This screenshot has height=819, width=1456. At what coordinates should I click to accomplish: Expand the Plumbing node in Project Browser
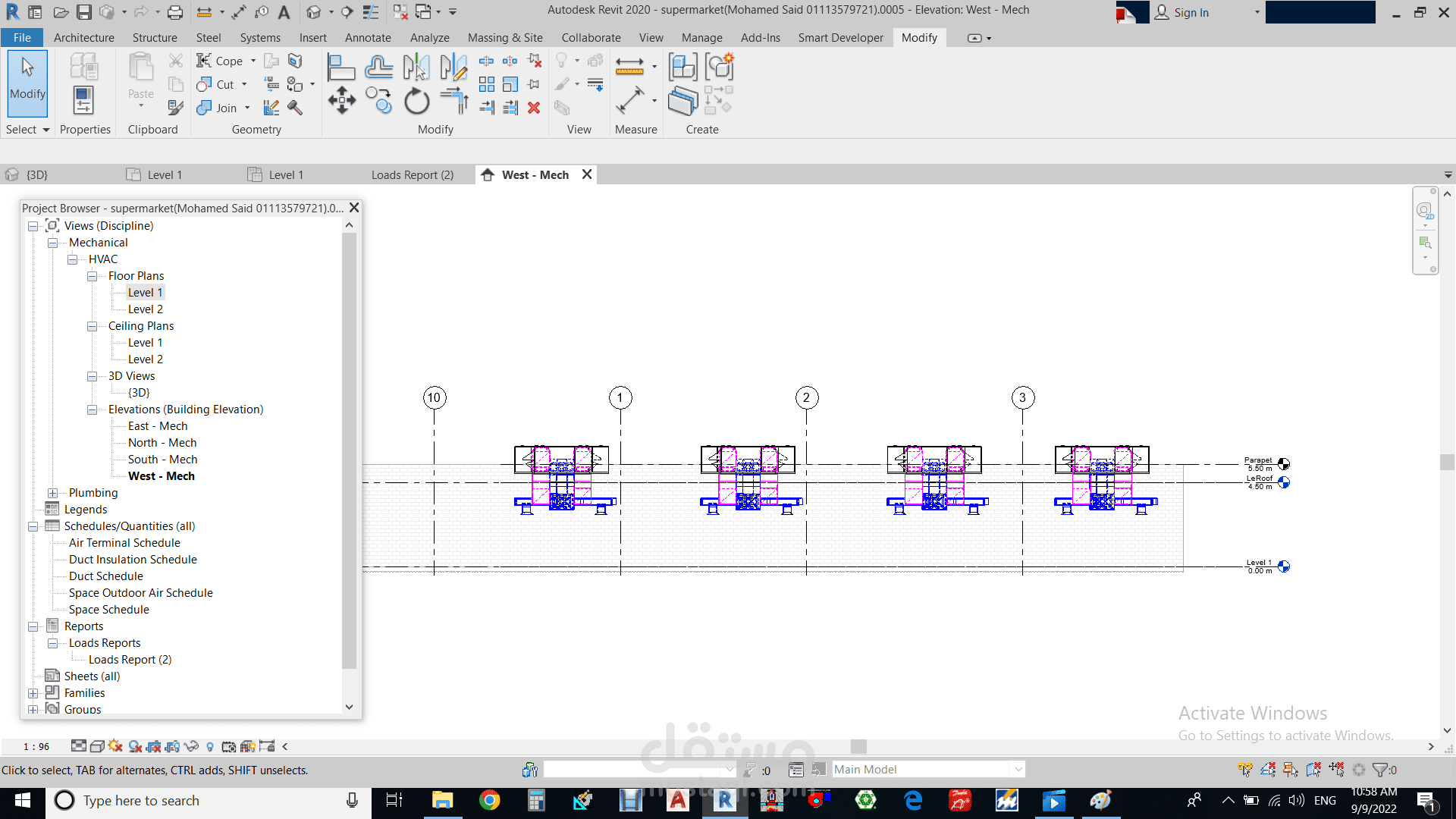click(53, 493)
